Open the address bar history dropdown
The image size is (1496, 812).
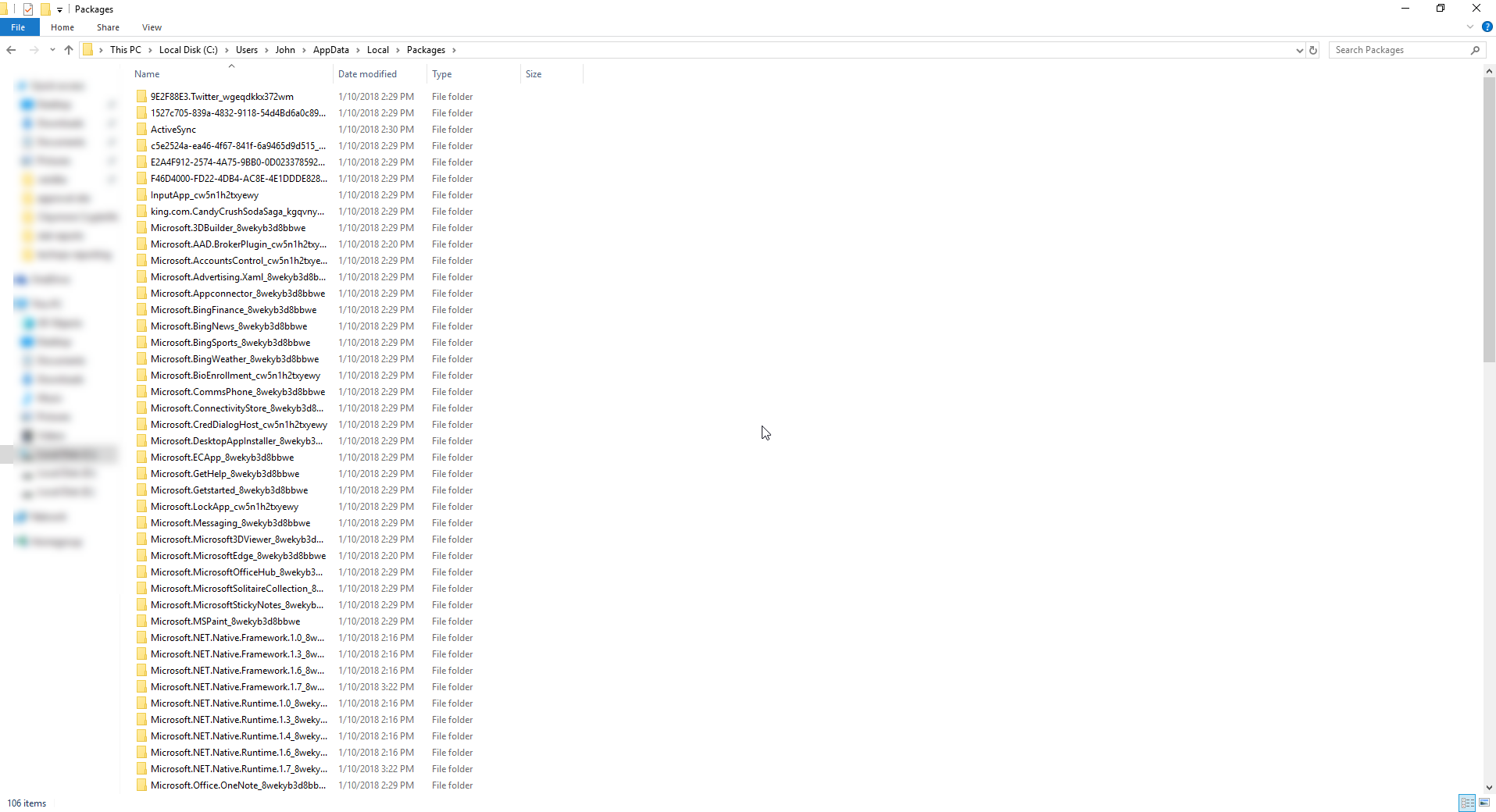click(x=1299, y=50)
